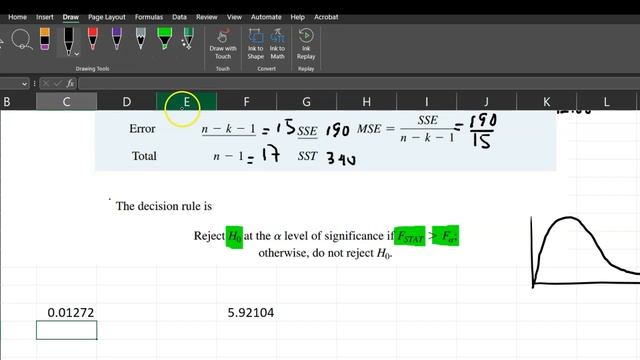
Task: Open the Draw tab
Action: tap(71, 17)
